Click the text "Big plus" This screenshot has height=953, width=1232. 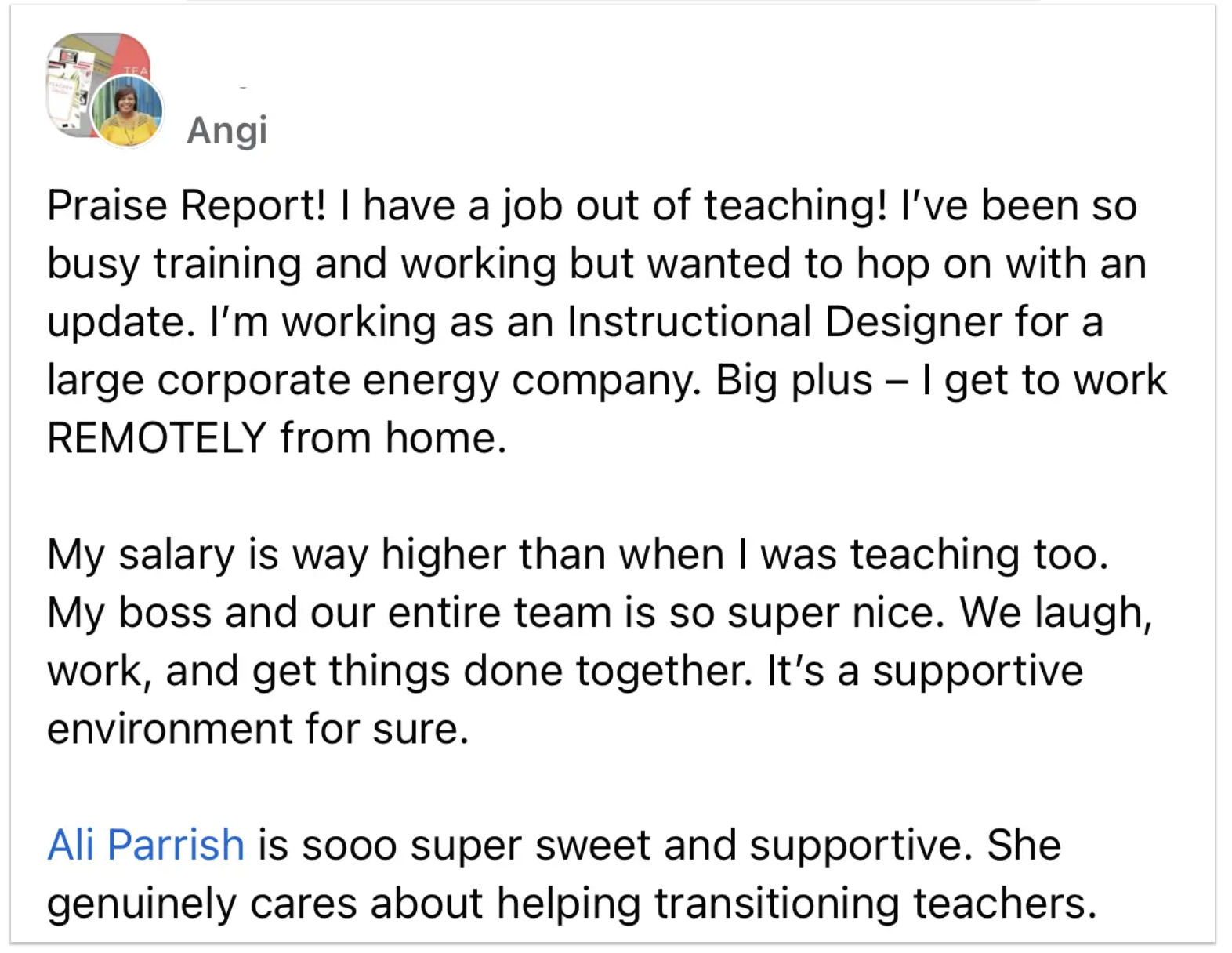point(793,380)
